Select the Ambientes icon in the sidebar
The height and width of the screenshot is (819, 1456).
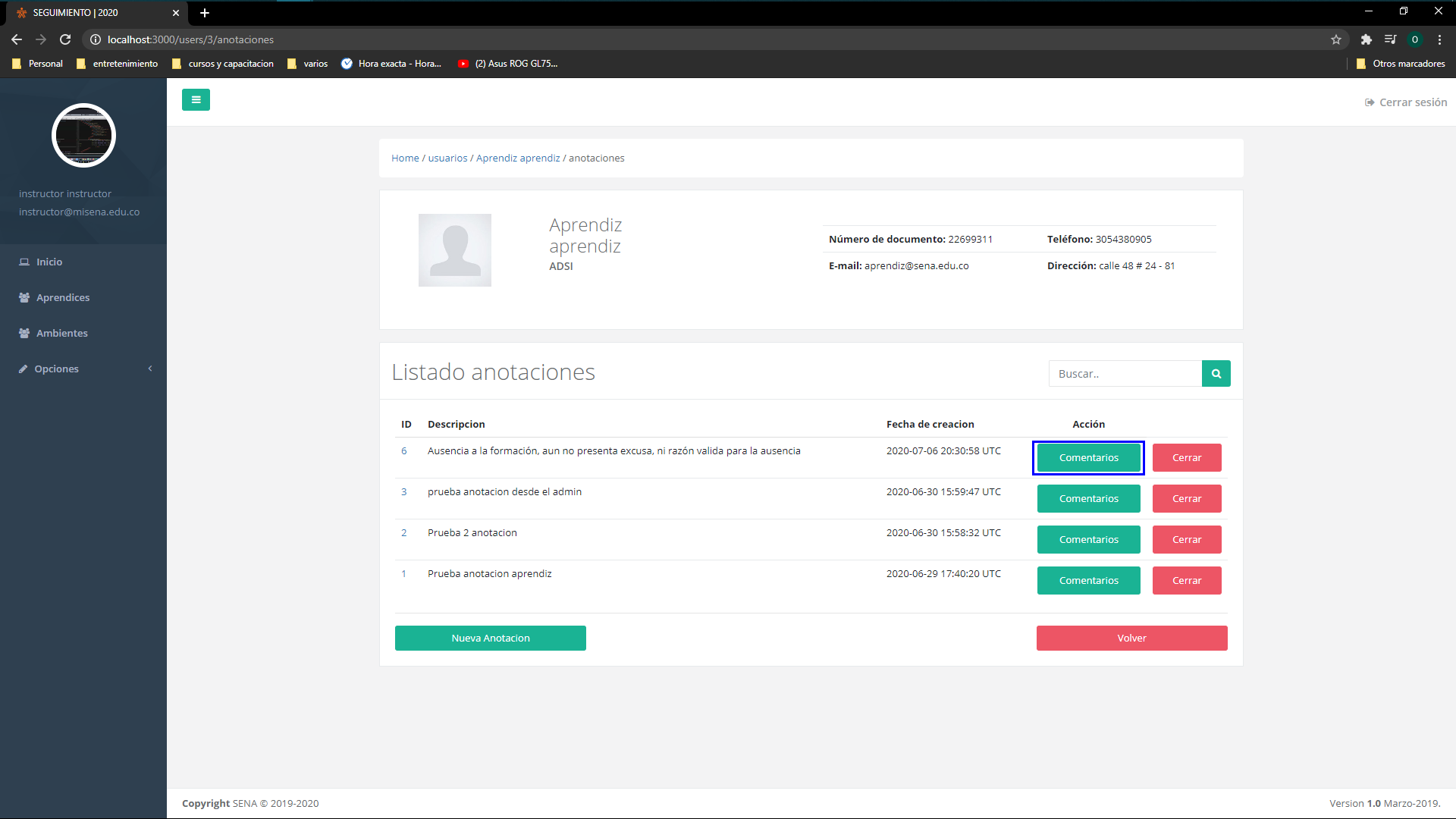pos(24,333)
